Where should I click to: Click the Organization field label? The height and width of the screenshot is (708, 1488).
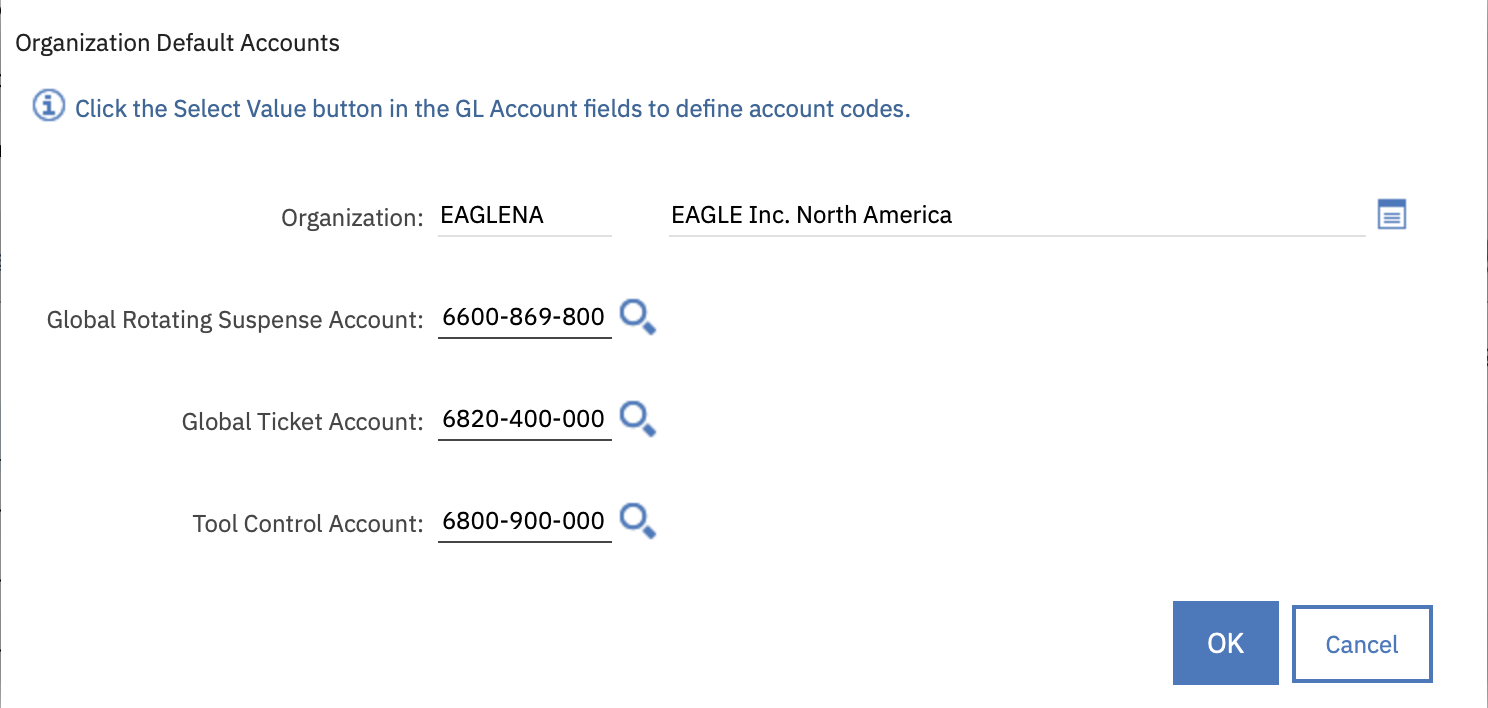tap(352, 217)
